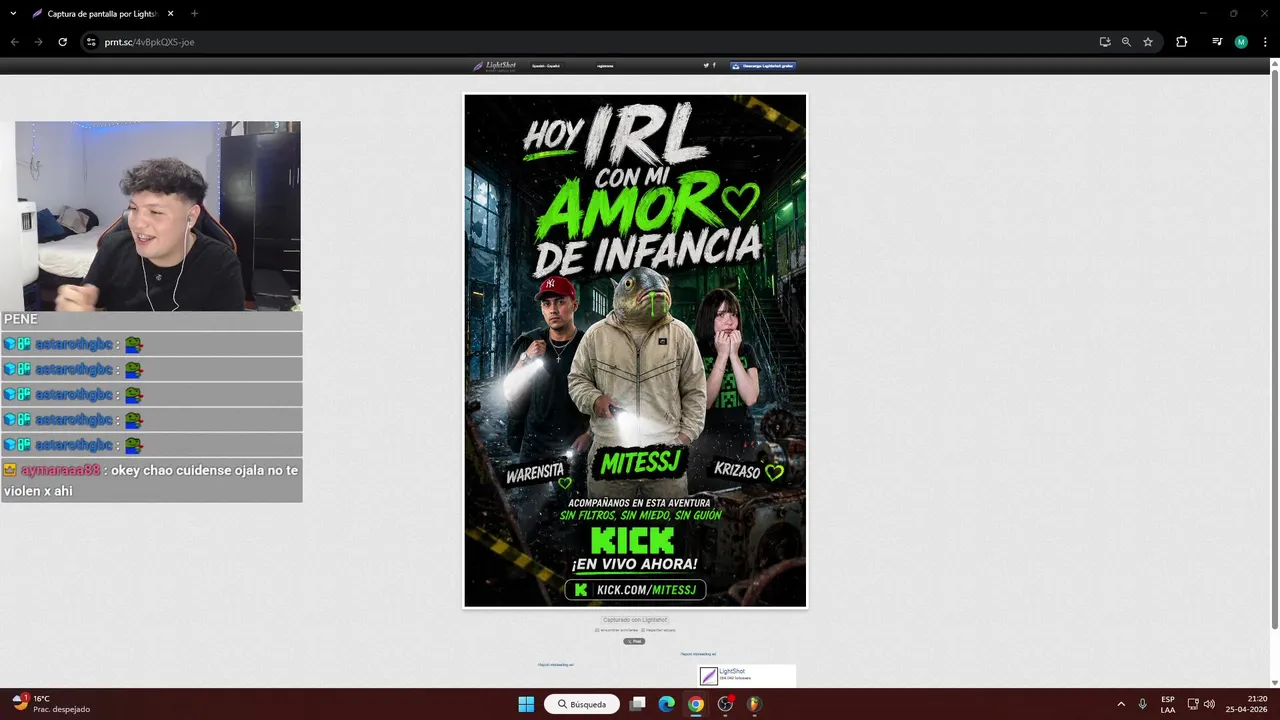
Task: Open the Chrome three-dot menu
Action: coord(1265,42)
